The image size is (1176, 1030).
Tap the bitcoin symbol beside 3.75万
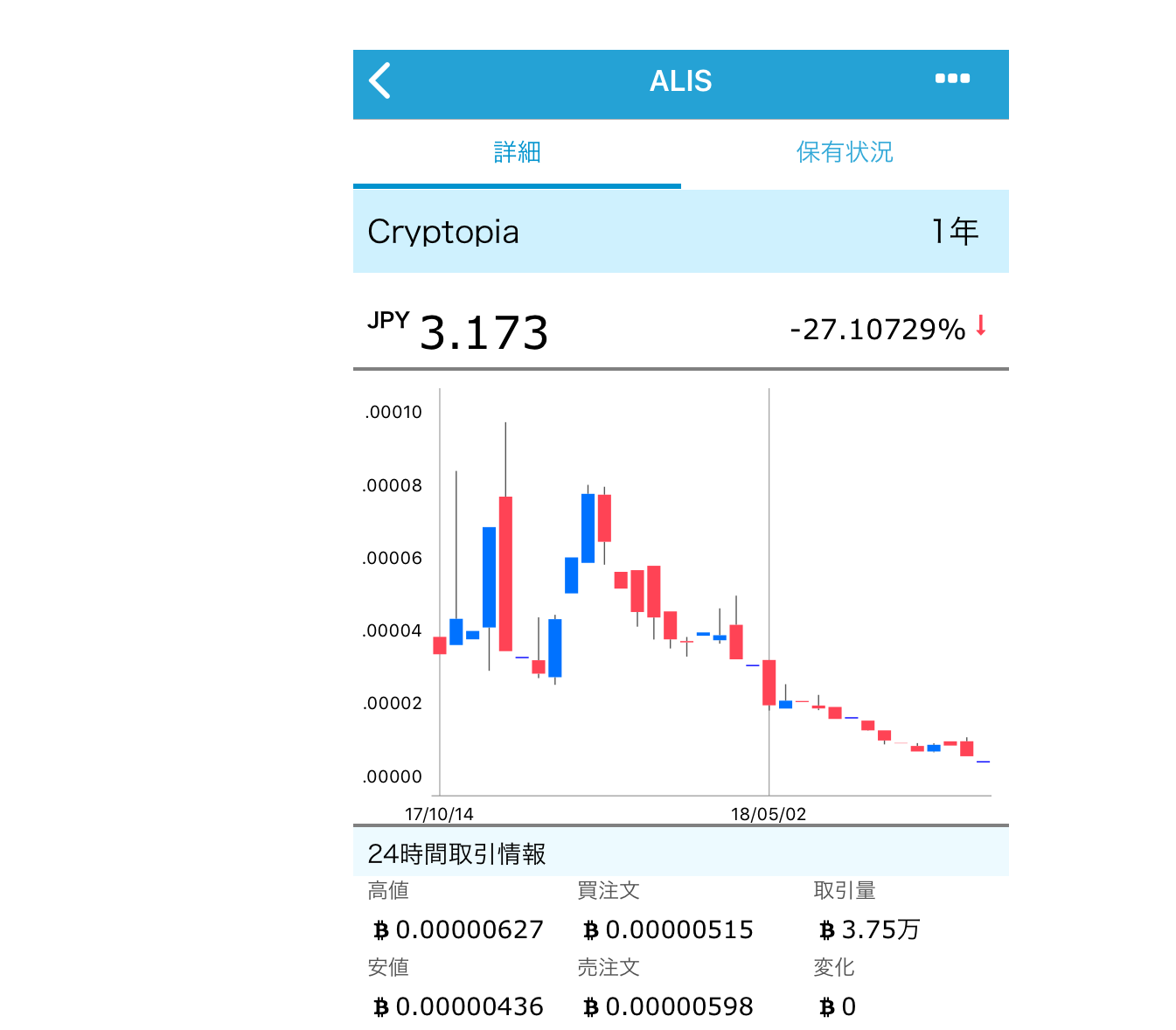826,930
